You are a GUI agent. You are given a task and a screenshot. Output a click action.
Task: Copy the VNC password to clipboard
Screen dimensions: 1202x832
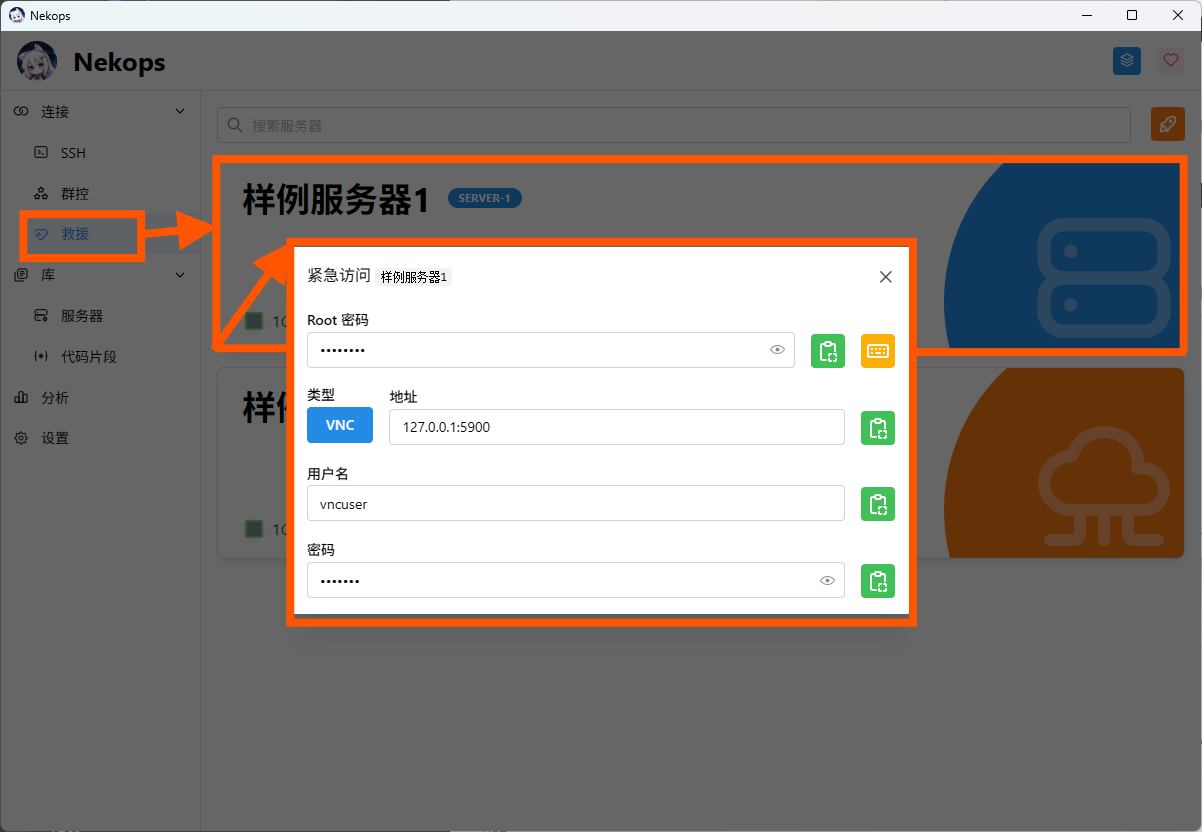click(877, 581)
